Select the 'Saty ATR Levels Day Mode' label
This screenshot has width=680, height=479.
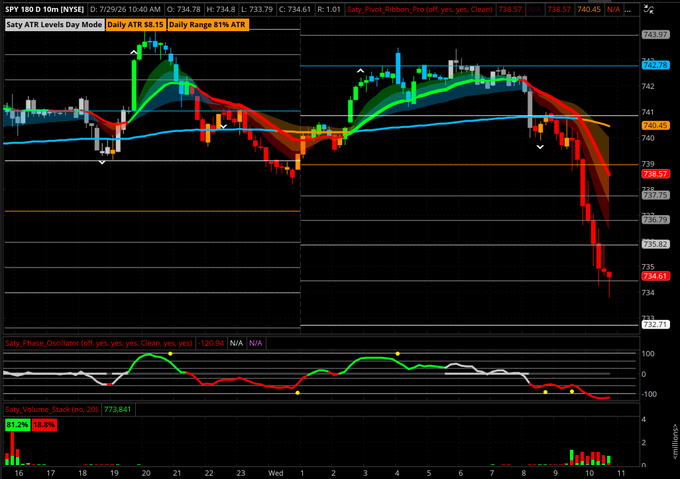pyautogui.click(x=54, y=25)
